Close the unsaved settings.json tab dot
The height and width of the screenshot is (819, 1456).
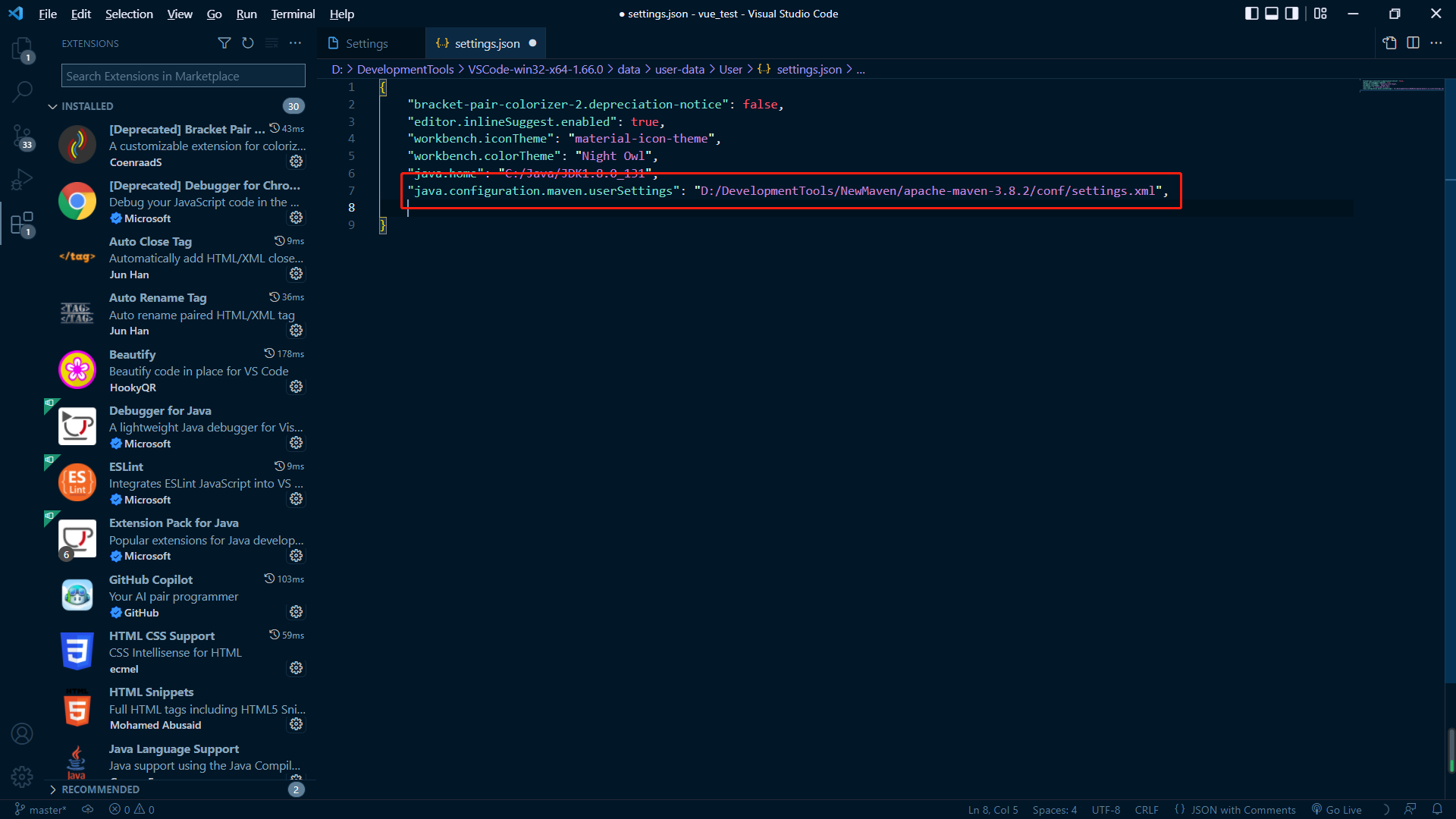(x=532, y=43)
